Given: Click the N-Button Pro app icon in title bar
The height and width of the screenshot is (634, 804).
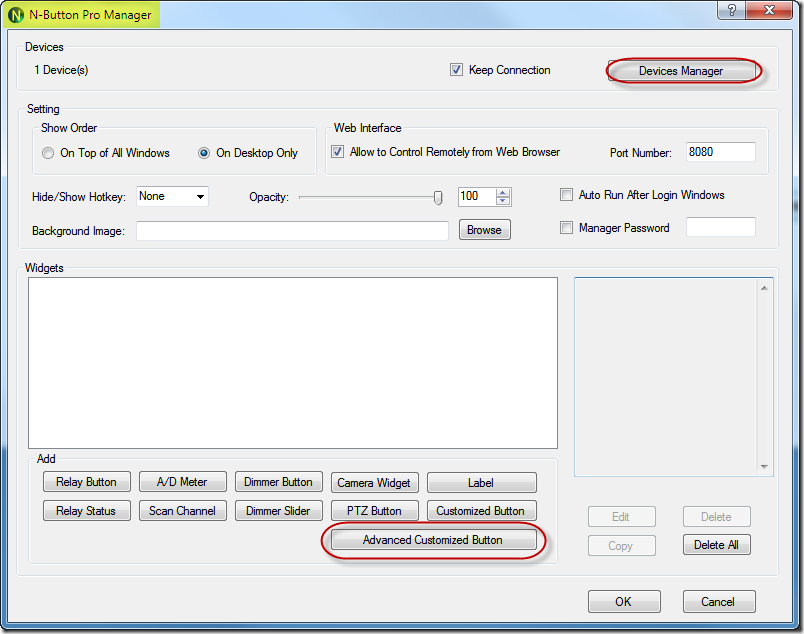Looking at the screenshot, I should point(16,15).
